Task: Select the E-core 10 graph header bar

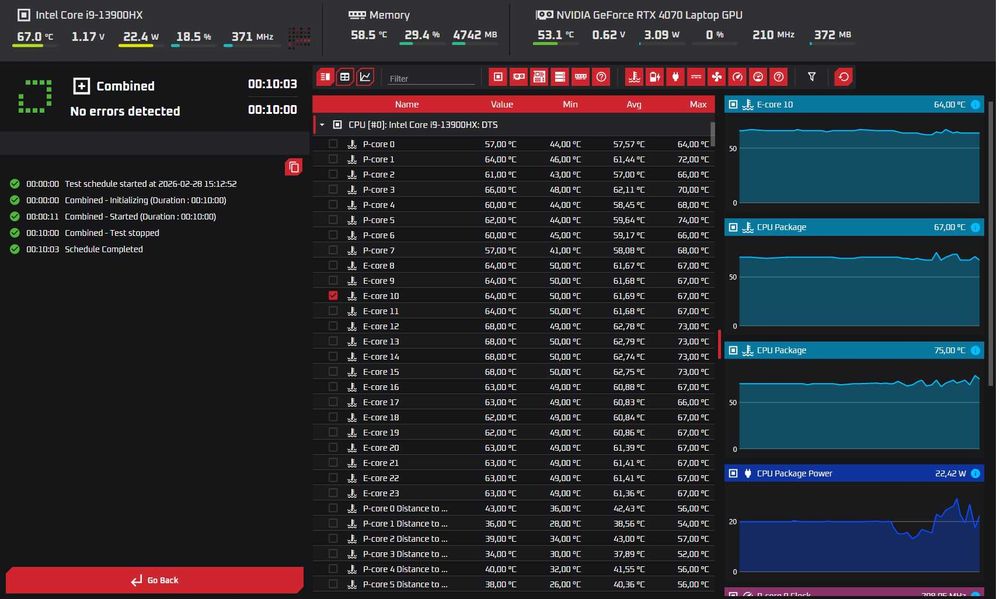Action: click(x=853, y=105)
